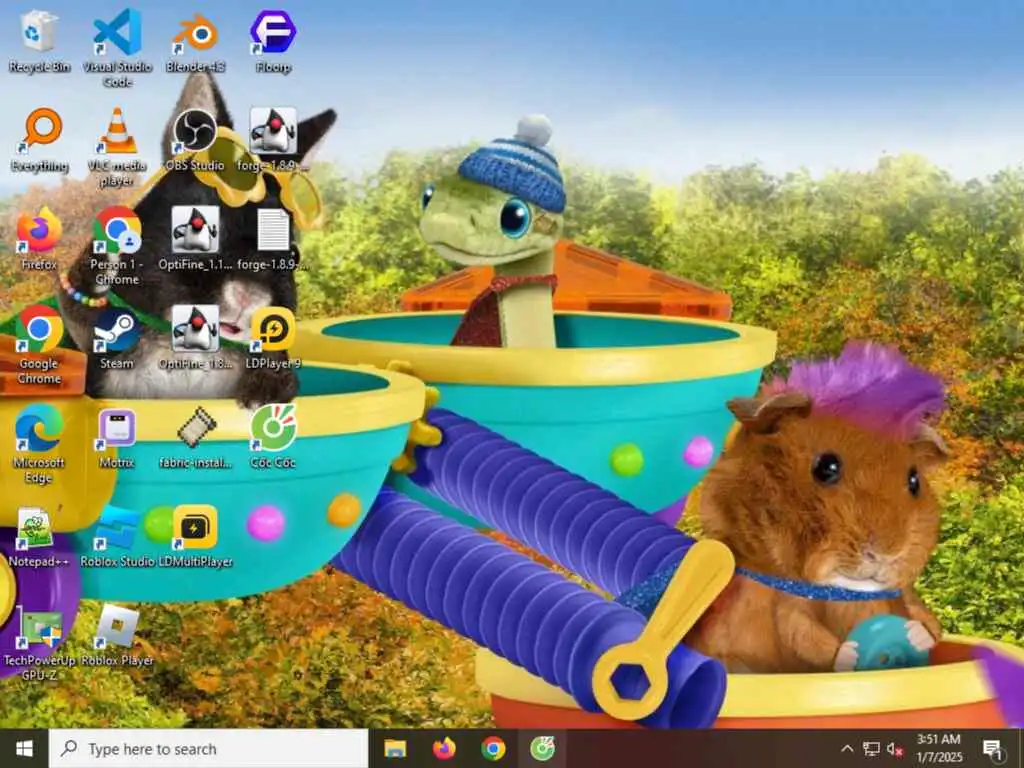The width and height of the screenshot is (1024, 768).
Task: Launch Visual Studio Code shortcut
Action: click(x=118, y=48)
